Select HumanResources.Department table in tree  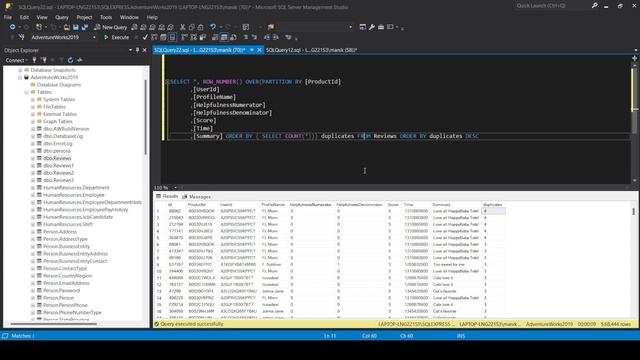click(x=76, y=187)
